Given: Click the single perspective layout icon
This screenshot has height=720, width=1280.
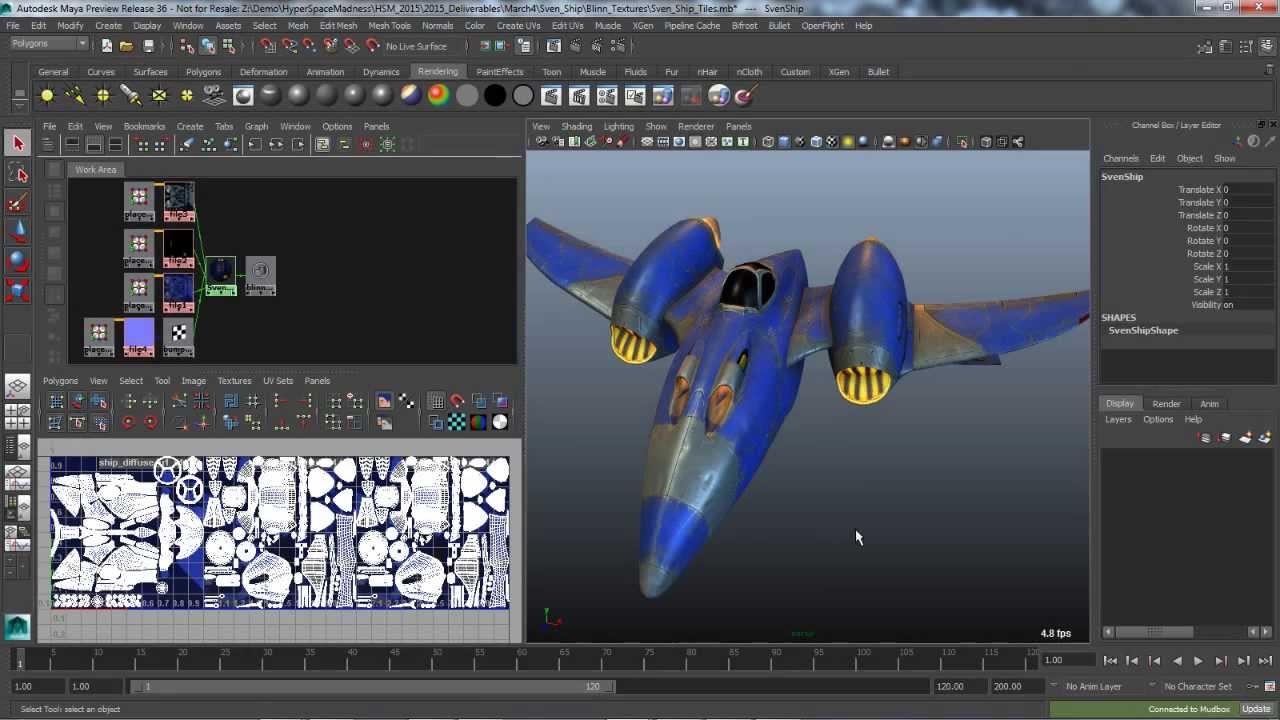Looking at the screenshot, I should (17, 386).
